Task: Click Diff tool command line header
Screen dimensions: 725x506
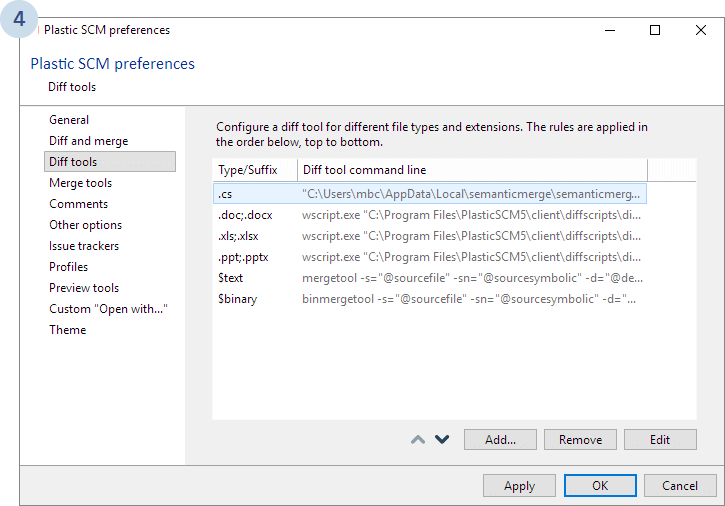Action: pos(472,170)
